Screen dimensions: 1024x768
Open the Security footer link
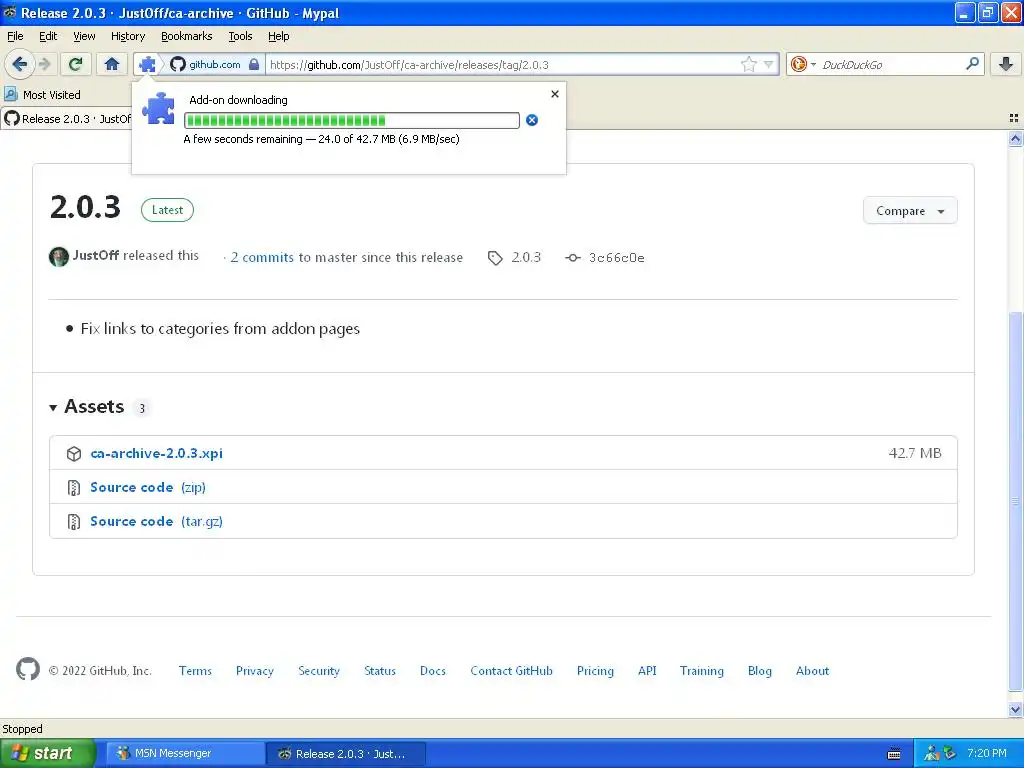pyautogui.click(x=319, y=671)
